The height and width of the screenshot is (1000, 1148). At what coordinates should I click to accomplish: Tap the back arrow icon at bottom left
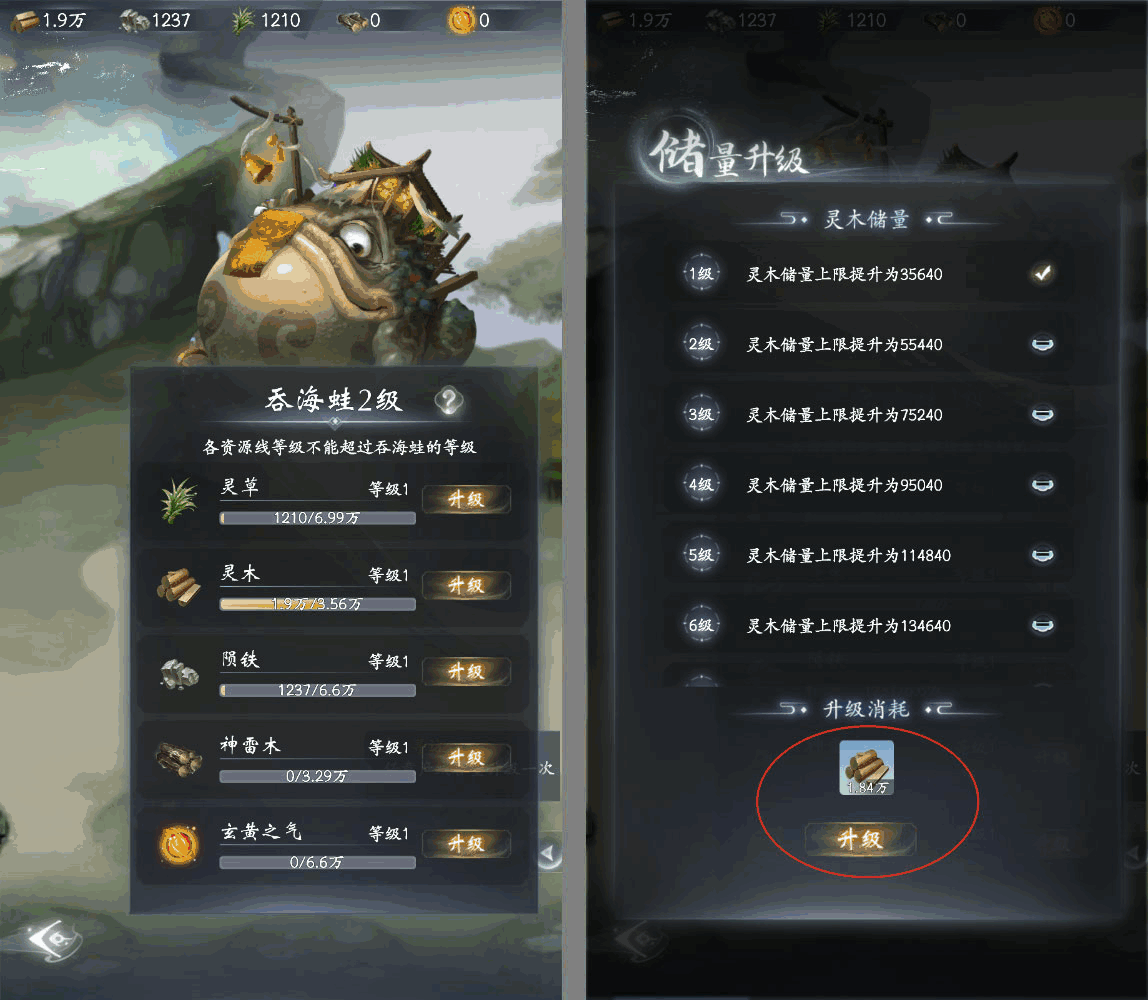click(x=56, y=940)
